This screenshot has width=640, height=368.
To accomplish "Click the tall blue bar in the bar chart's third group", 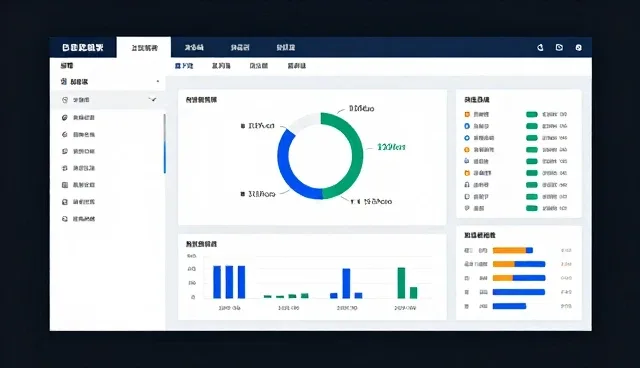I will (x=346, y=284).
